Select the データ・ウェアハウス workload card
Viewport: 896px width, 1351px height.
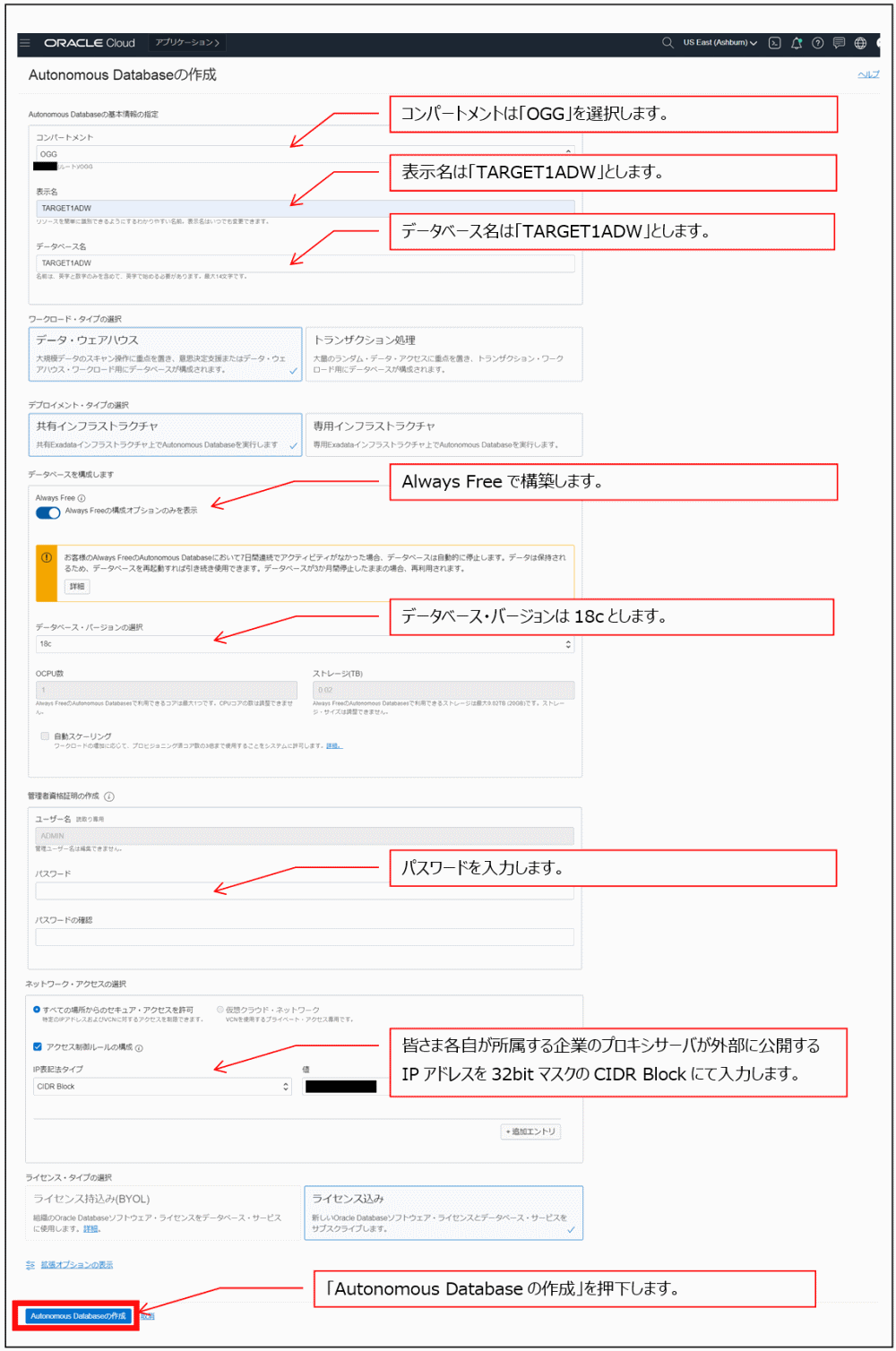(165, 354)
